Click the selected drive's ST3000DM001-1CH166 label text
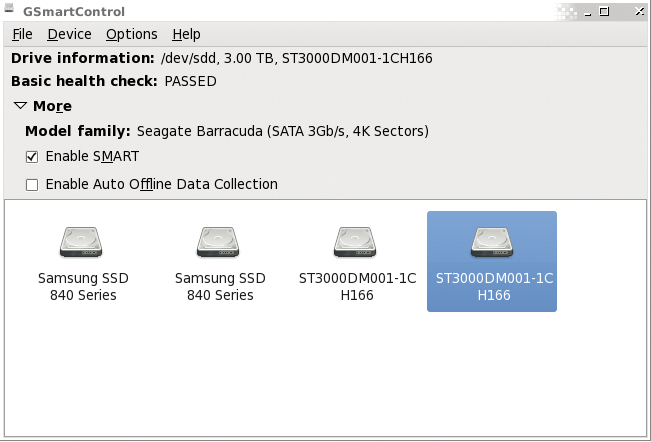 [494, 286]
